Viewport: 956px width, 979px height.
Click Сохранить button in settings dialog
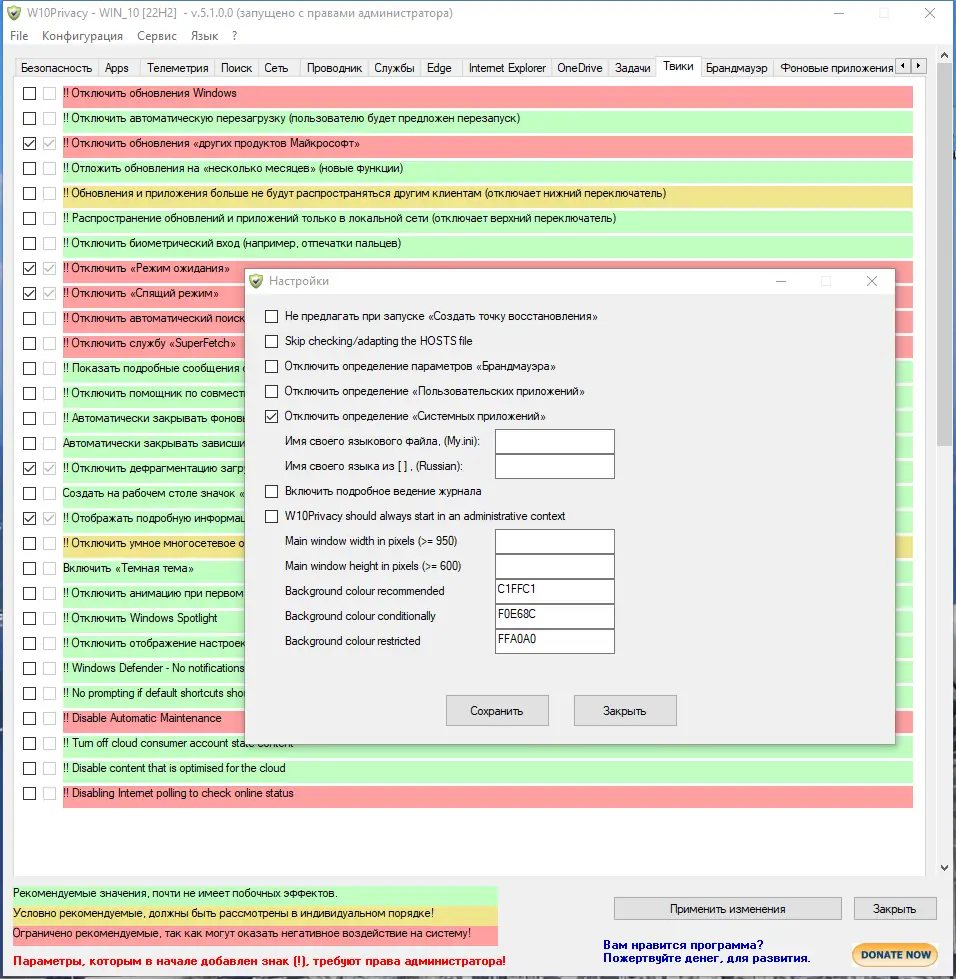(x=497, y=711)
